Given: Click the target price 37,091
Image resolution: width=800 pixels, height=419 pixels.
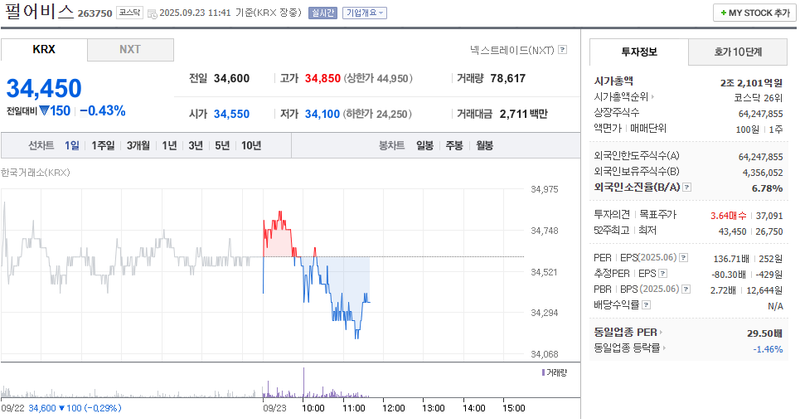Looking at the screenshot, I should pyautogui.click(x=769, y=216).
